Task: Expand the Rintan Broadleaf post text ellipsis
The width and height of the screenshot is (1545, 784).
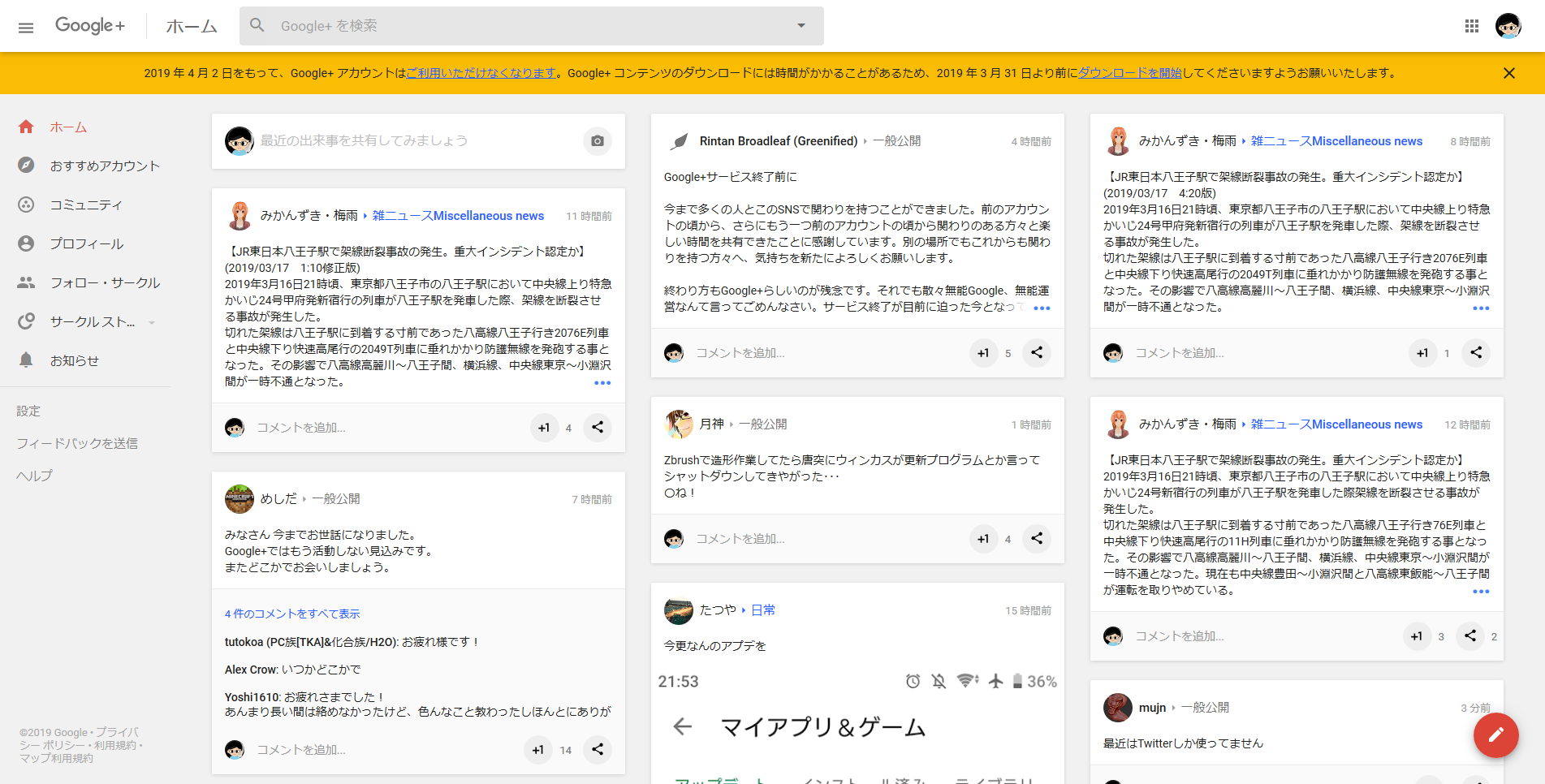Action: tap(1042, 308)
